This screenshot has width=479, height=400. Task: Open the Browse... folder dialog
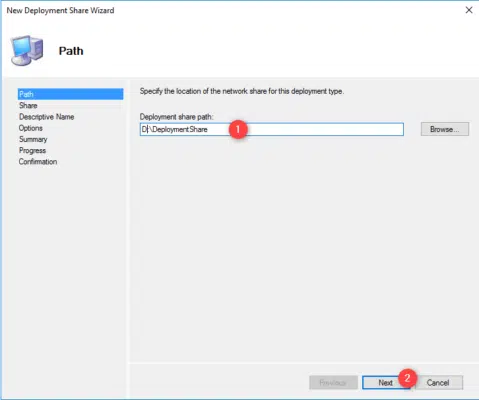pyautogui.click(x=445, y=129)
